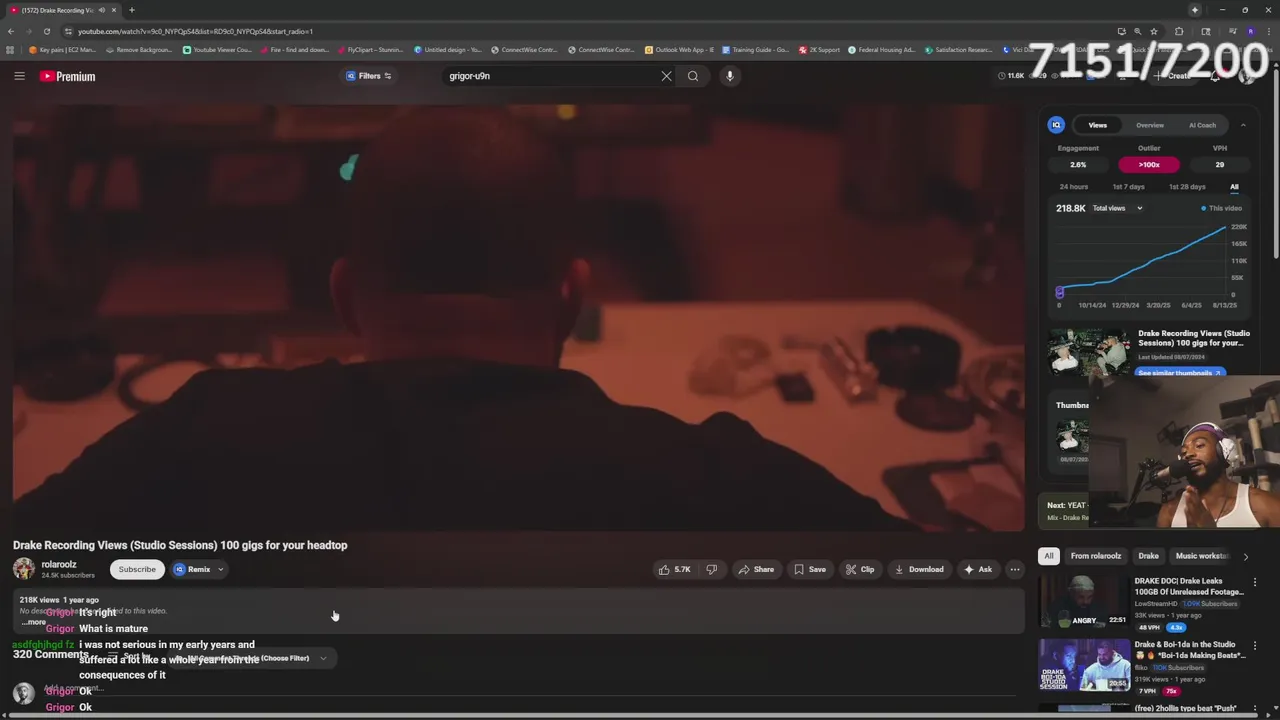Open the YouTube guide hamburger menu
Screen dimensions: 1280x720
point(19,76)
